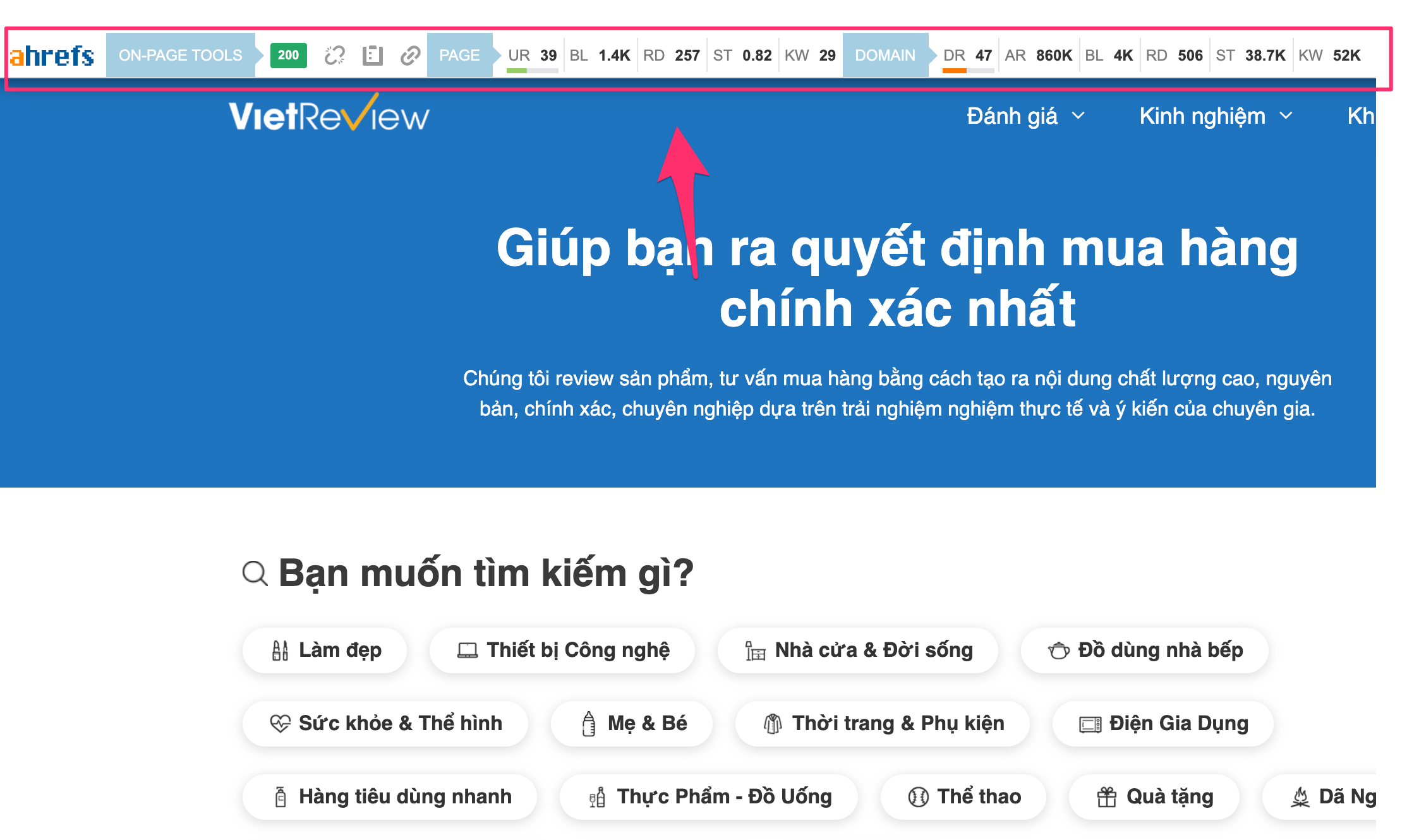1419x840 pixels.
Task: Click the domain KW 52K metric
Action: [1329, 56]
